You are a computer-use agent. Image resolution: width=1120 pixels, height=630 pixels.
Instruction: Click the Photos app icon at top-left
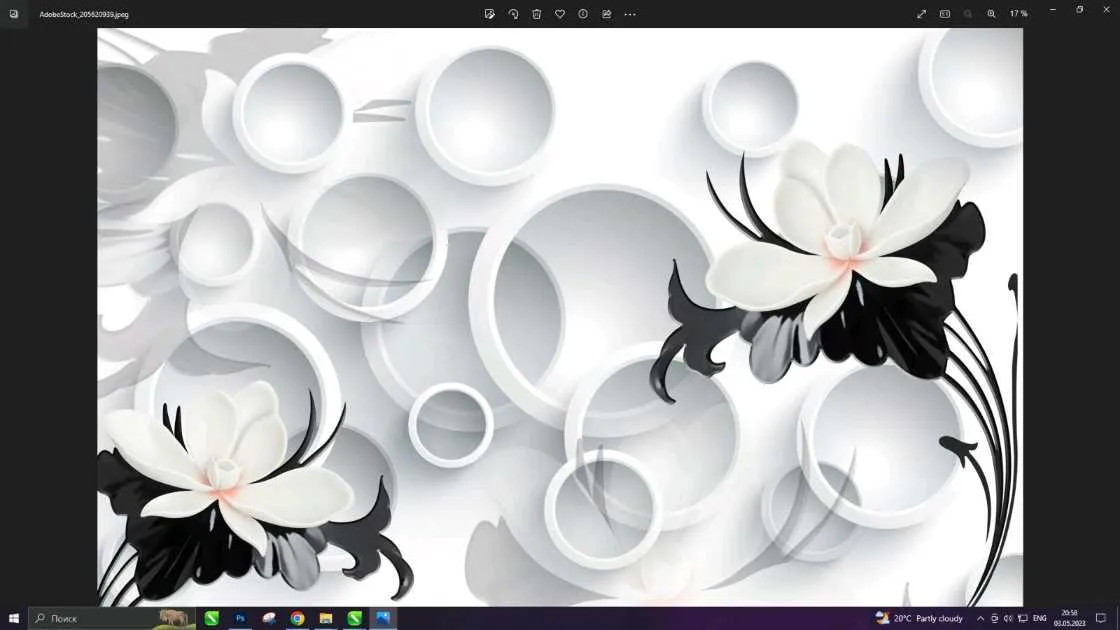(x=13, y=14)
